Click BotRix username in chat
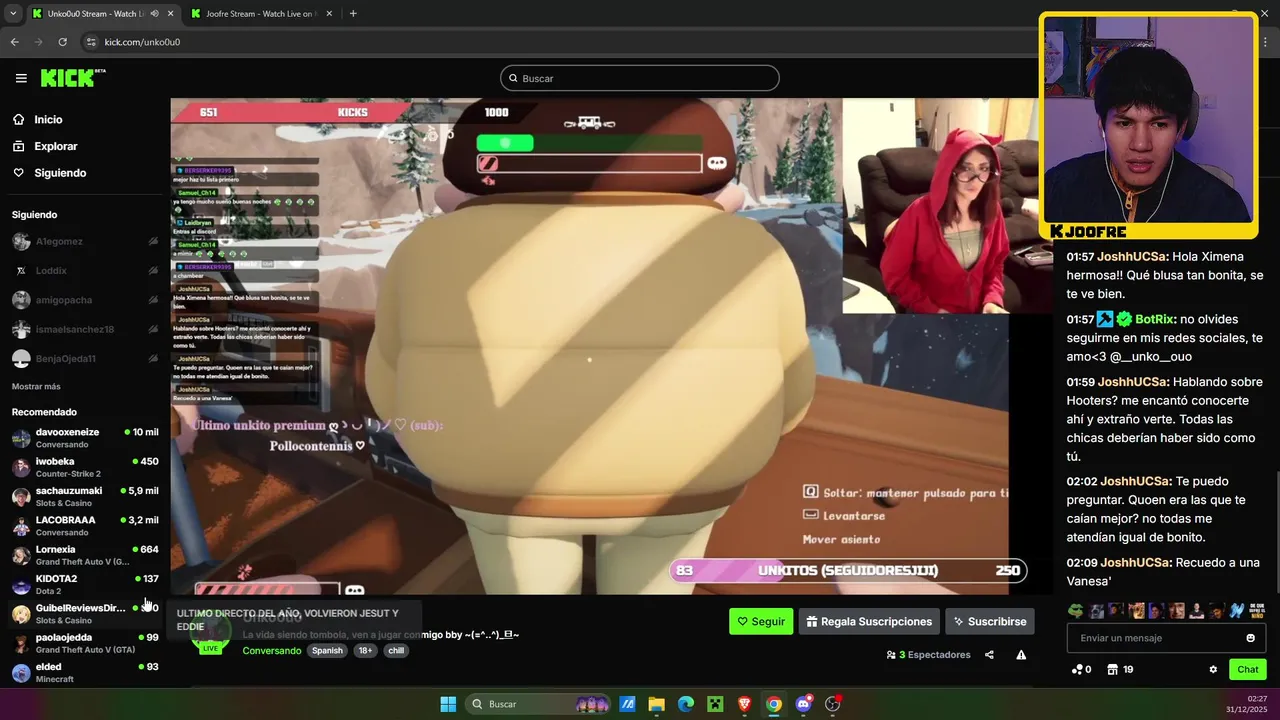1280x720 pixels. point(1155,319)
